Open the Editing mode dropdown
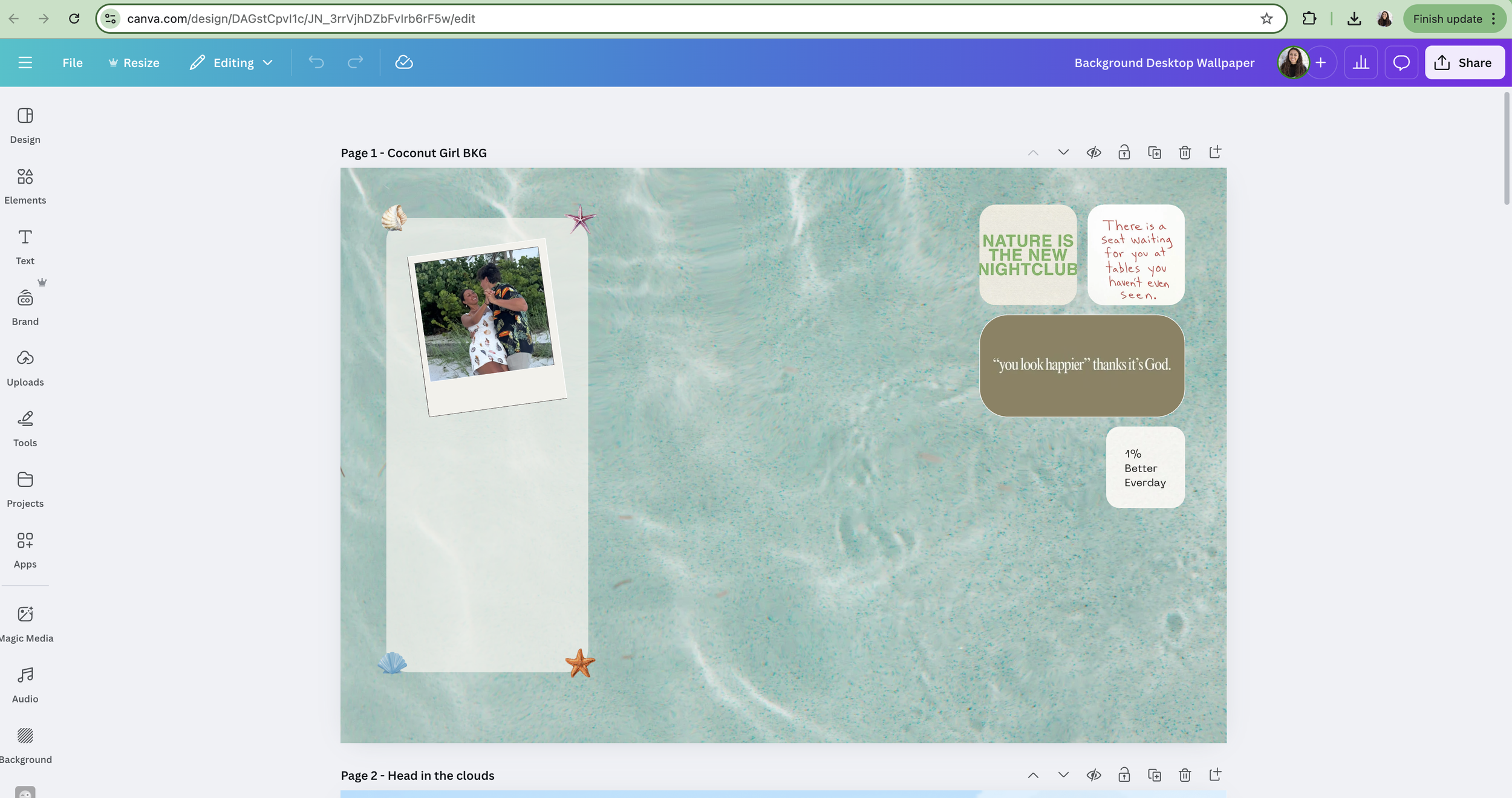 pyautogui.click(x=232, y=62)
